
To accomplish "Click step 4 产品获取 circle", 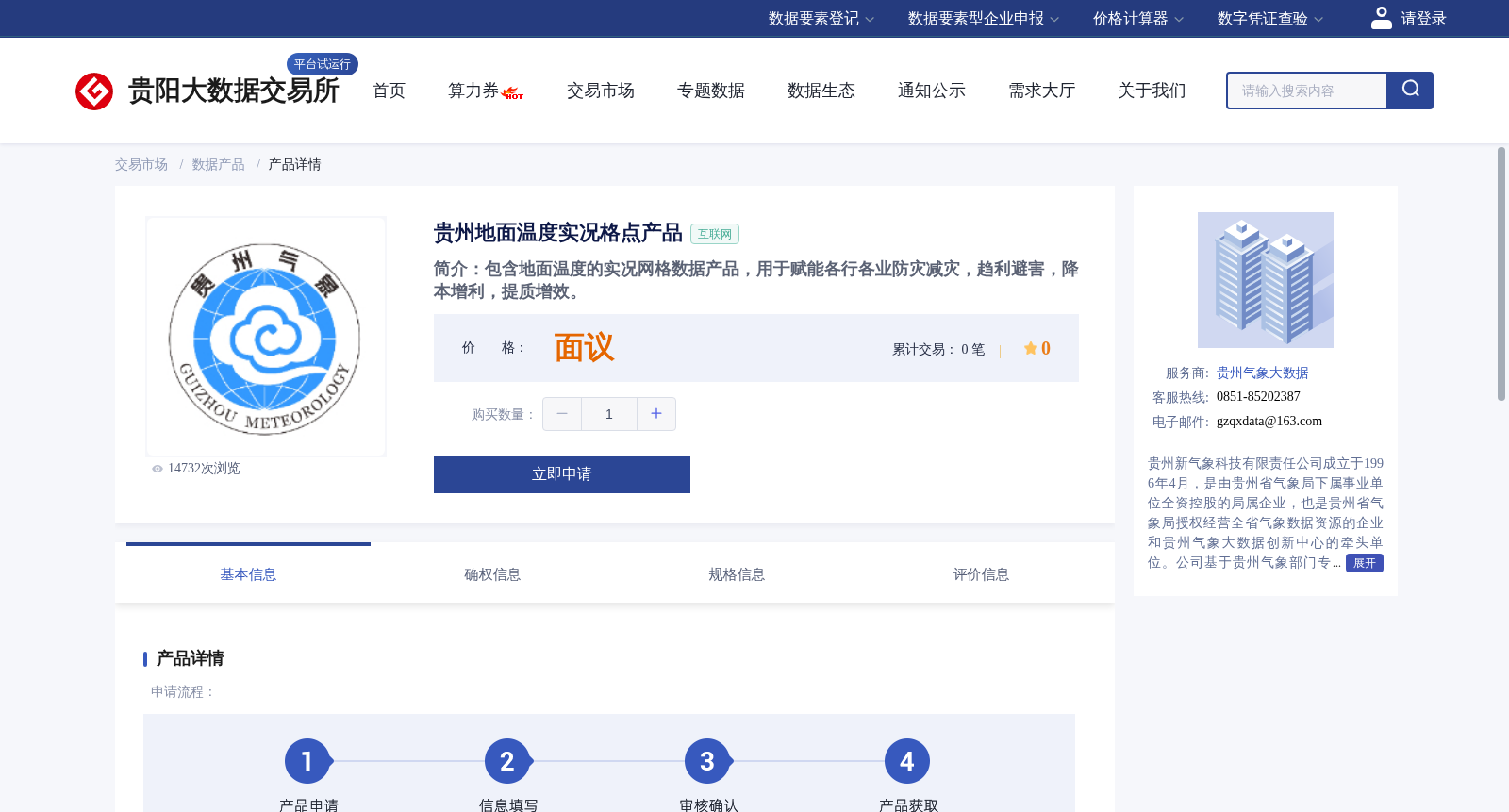I will [x=906, y=761].
